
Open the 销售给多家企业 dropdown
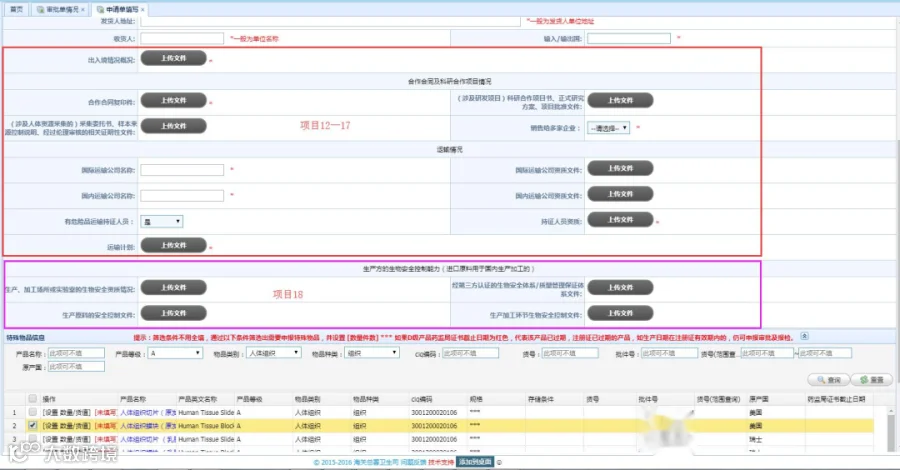(x=608, y=128)
